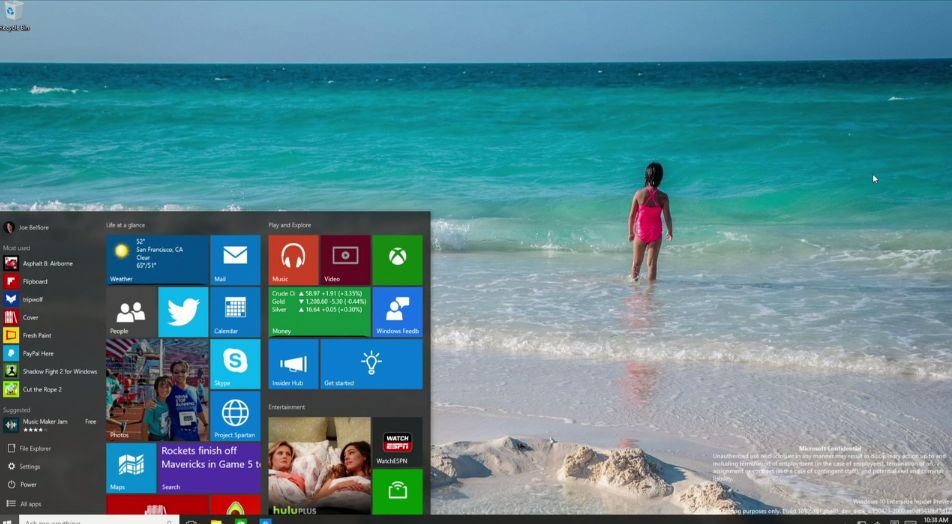Viewport: 952px width, 524px height.
Task: Open the Get started tile
Action: (x=372, y=364)
